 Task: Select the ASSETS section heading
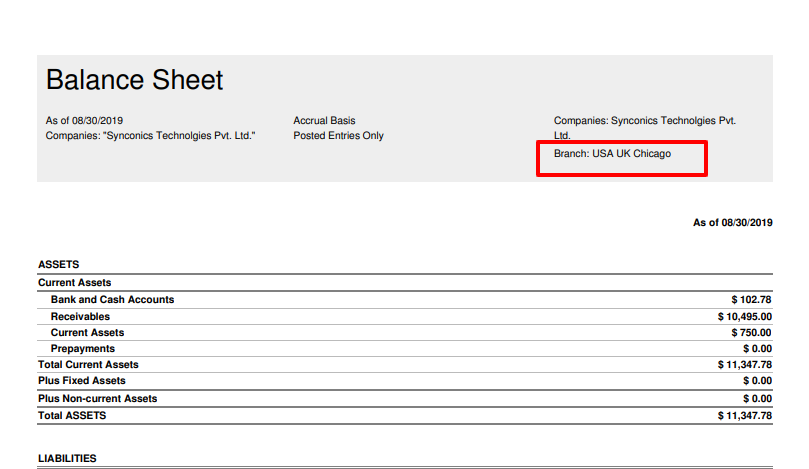click(x=59, y=265)
